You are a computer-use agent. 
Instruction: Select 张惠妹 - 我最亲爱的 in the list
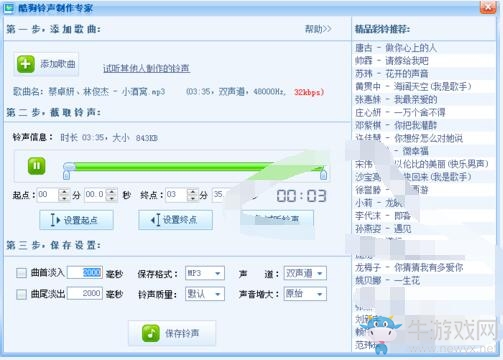396,100
